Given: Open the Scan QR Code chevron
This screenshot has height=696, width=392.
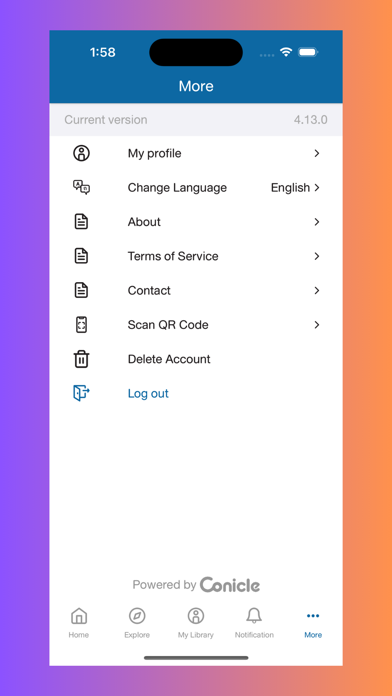Looking at the screenshot, I should pos(317,325).
